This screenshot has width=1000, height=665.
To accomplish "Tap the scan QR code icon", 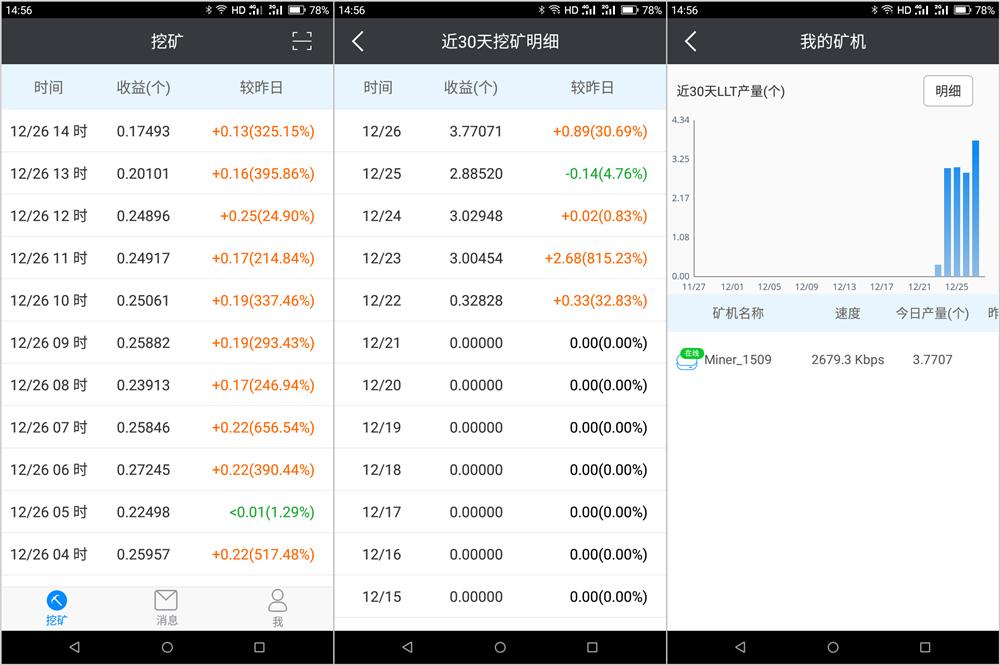I will click(302, 41).
